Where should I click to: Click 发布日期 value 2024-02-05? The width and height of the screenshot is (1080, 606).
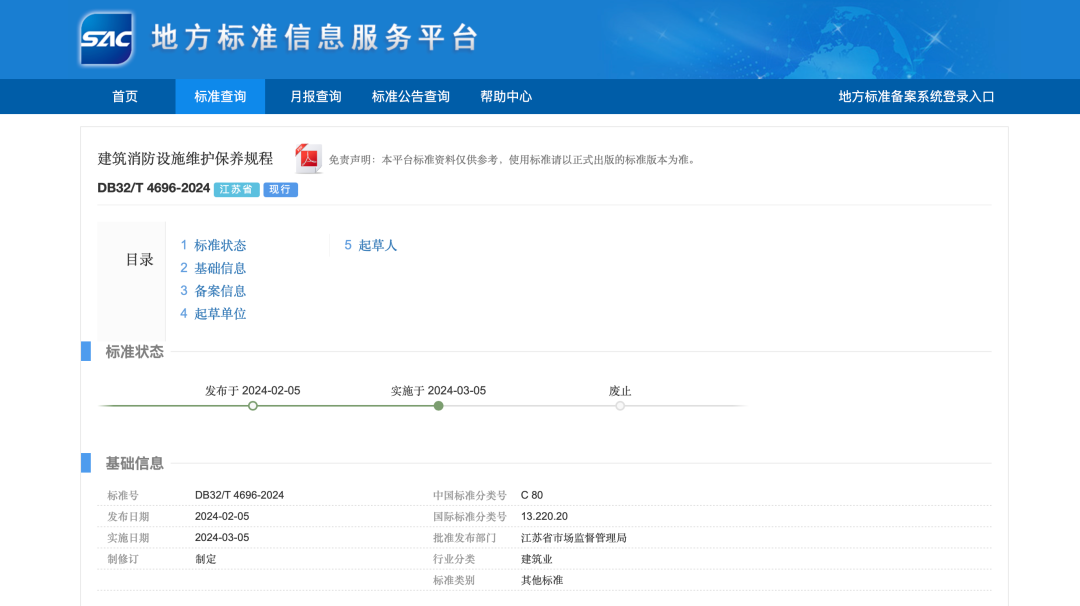click(222, 516)
